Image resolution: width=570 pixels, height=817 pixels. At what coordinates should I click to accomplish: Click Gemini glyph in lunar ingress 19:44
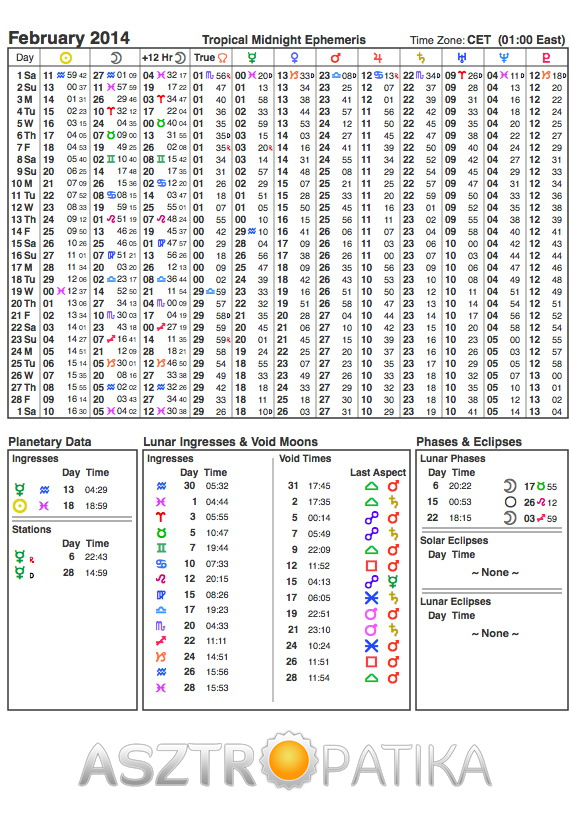(162, 548)
